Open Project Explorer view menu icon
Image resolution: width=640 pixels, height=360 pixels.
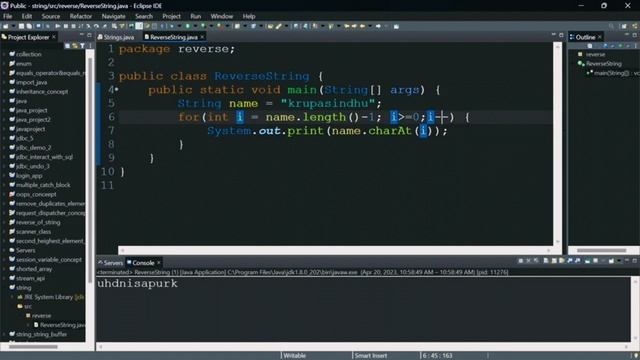(x=90, y=46)
